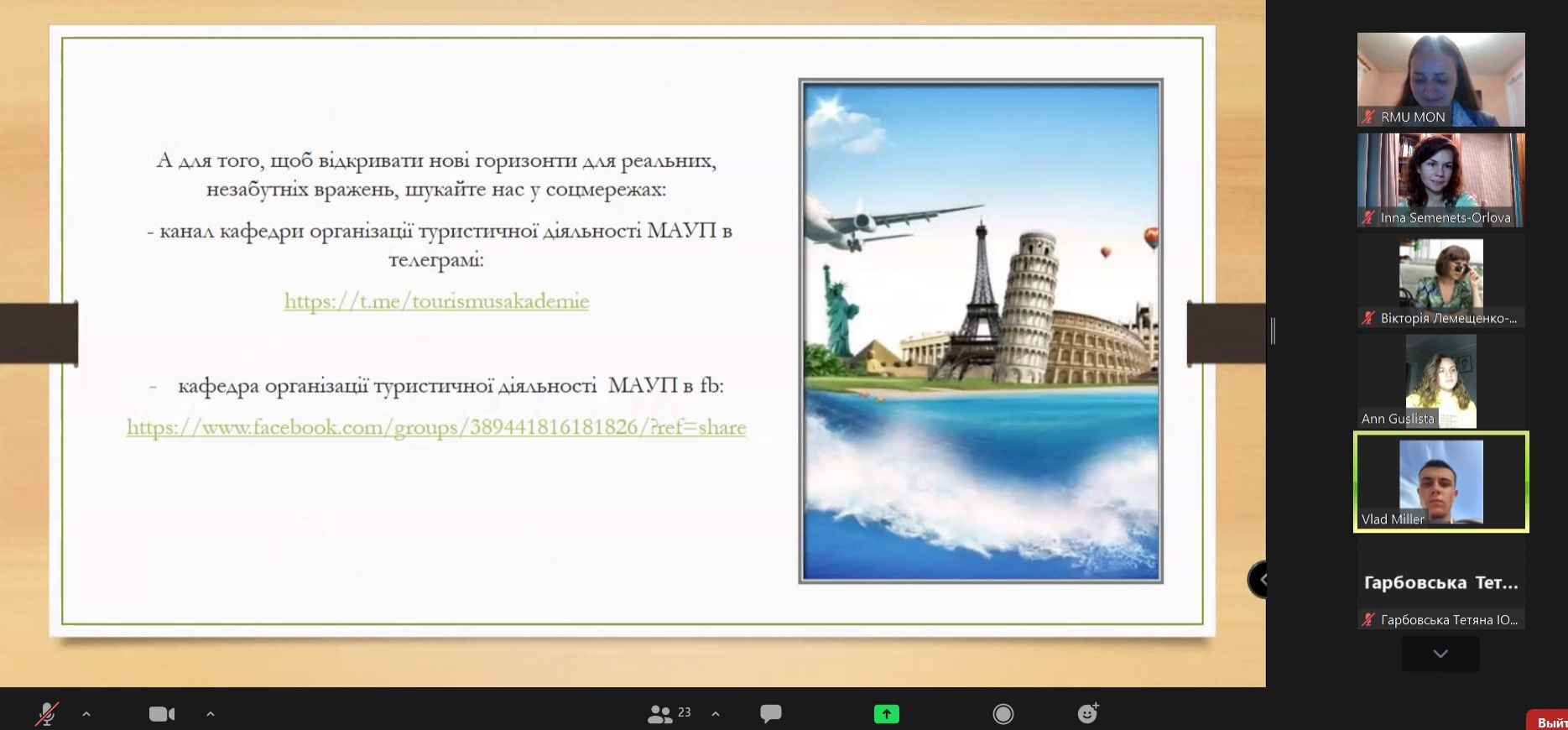
Task: Click the Record icon
Action: [x=1003, y=714]
